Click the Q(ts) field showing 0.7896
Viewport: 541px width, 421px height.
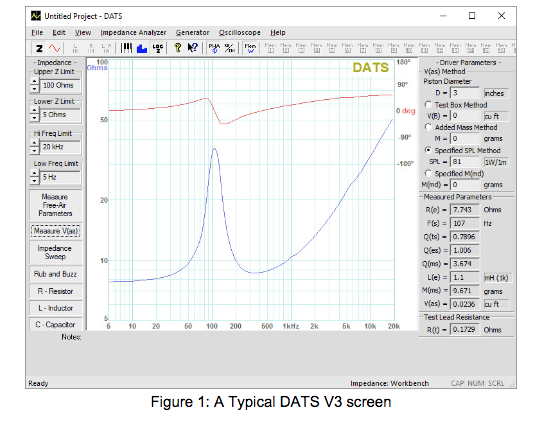click(x=464, y=237)
